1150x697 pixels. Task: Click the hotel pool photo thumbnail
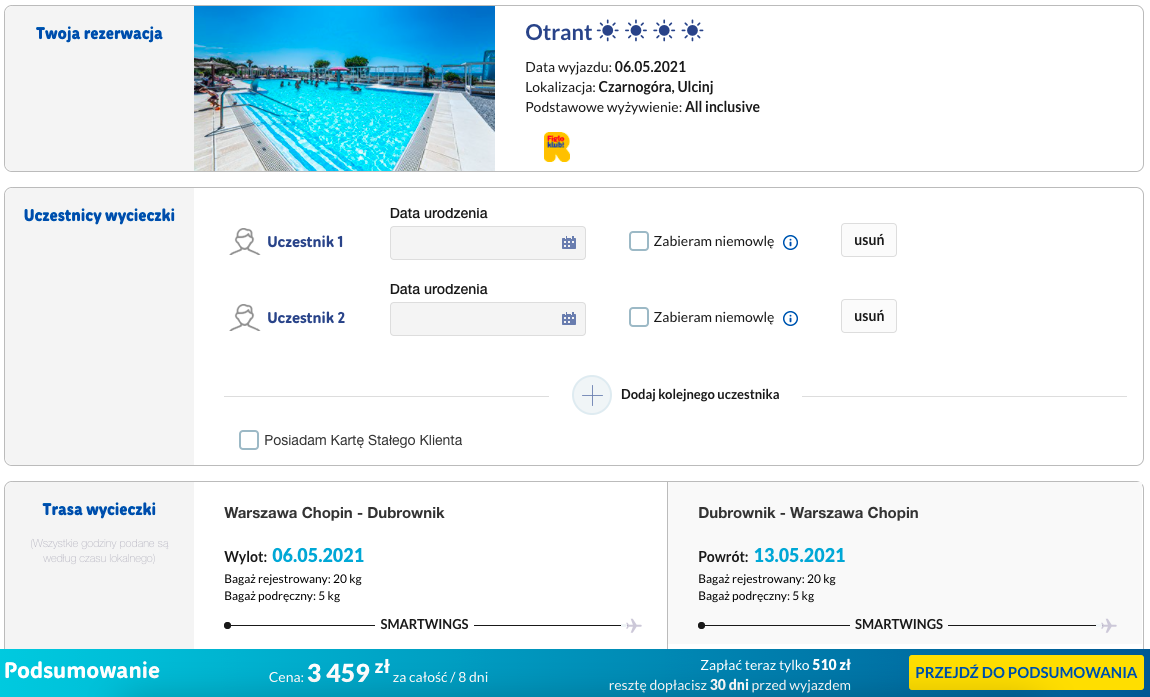tap(344, 89)
